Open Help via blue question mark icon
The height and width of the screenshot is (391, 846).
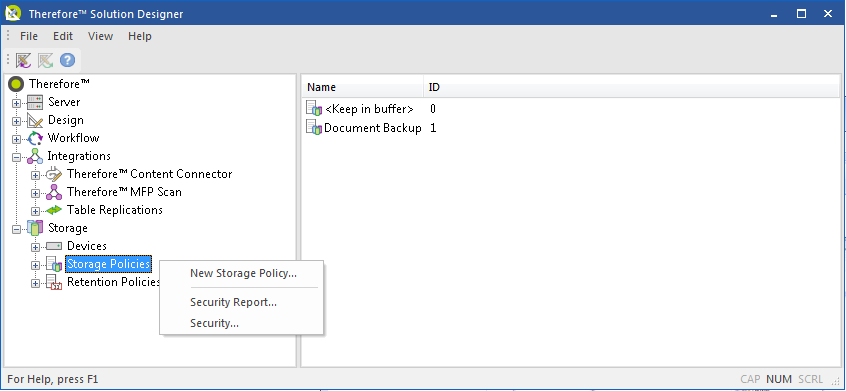pyautogui.click(x=67, y=60)
